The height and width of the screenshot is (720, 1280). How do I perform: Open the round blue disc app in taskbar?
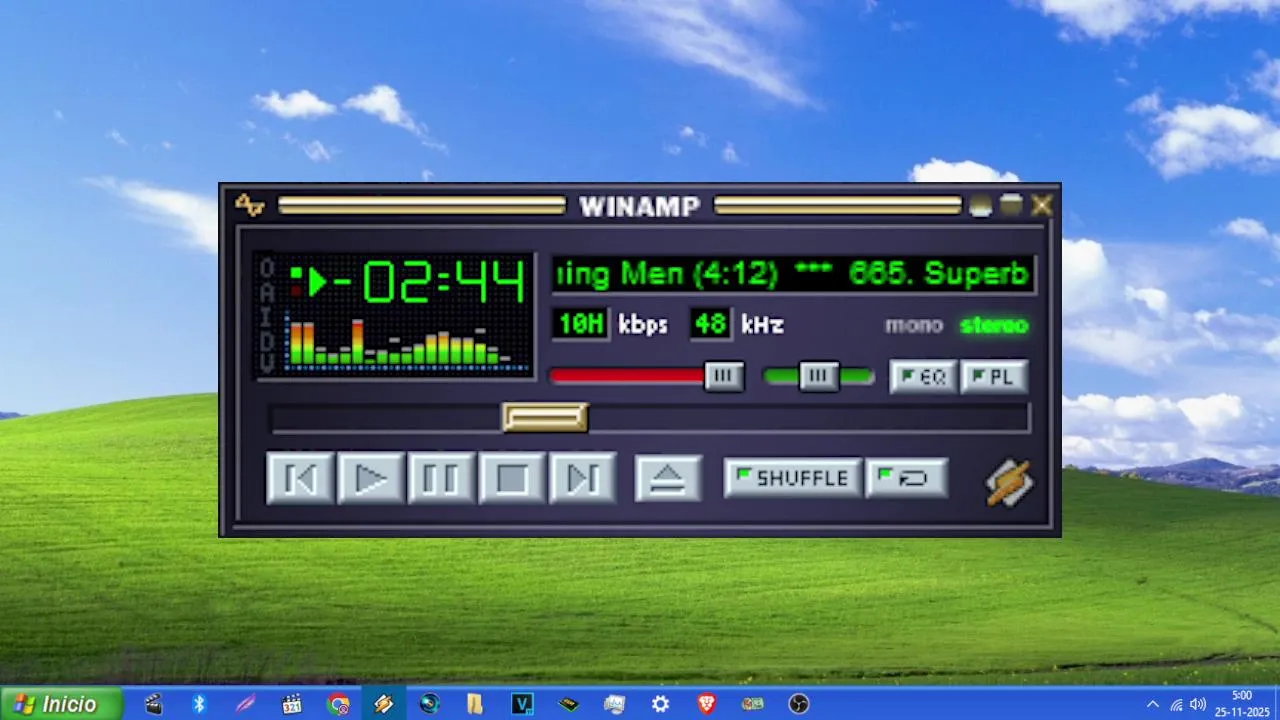pos(429,704)
